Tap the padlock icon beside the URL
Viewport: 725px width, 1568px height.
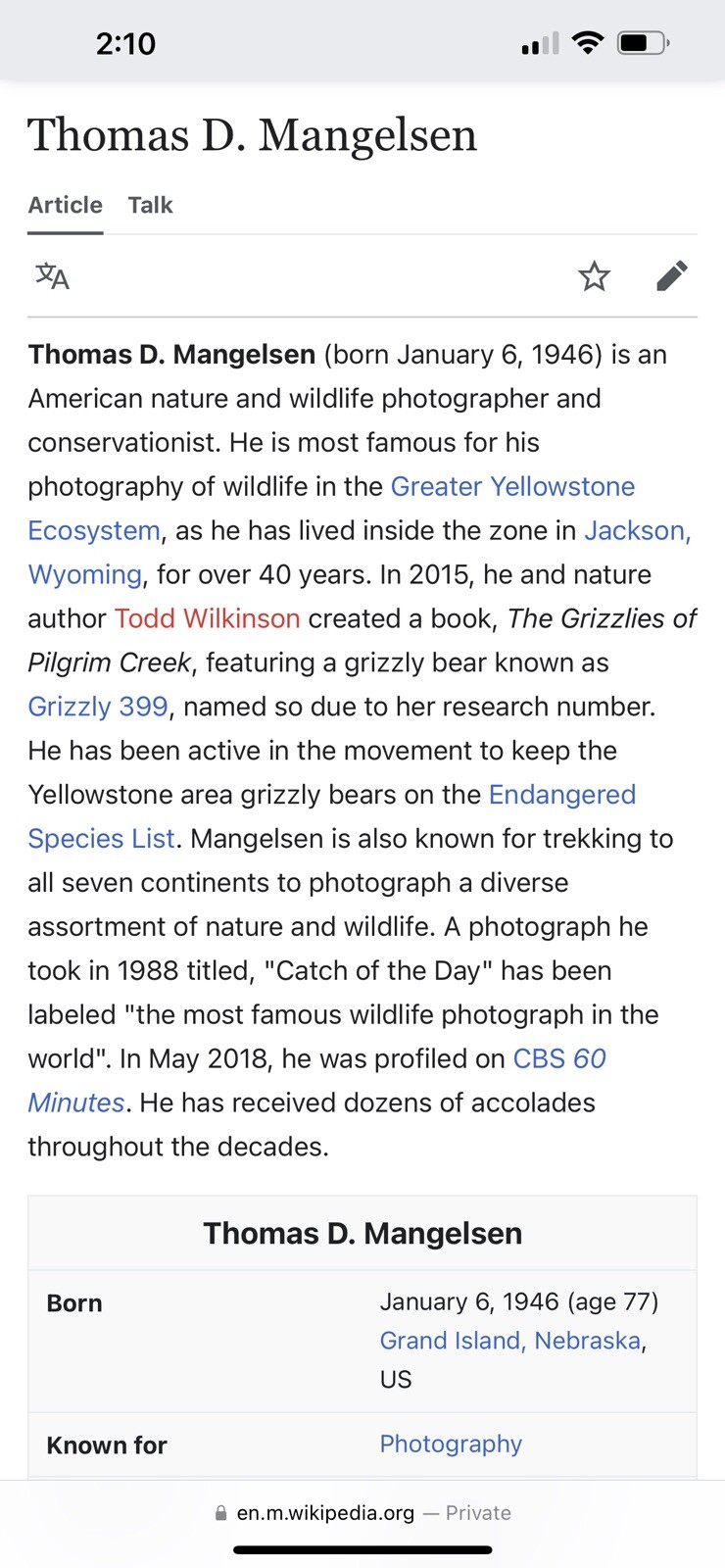point(220,1513)
